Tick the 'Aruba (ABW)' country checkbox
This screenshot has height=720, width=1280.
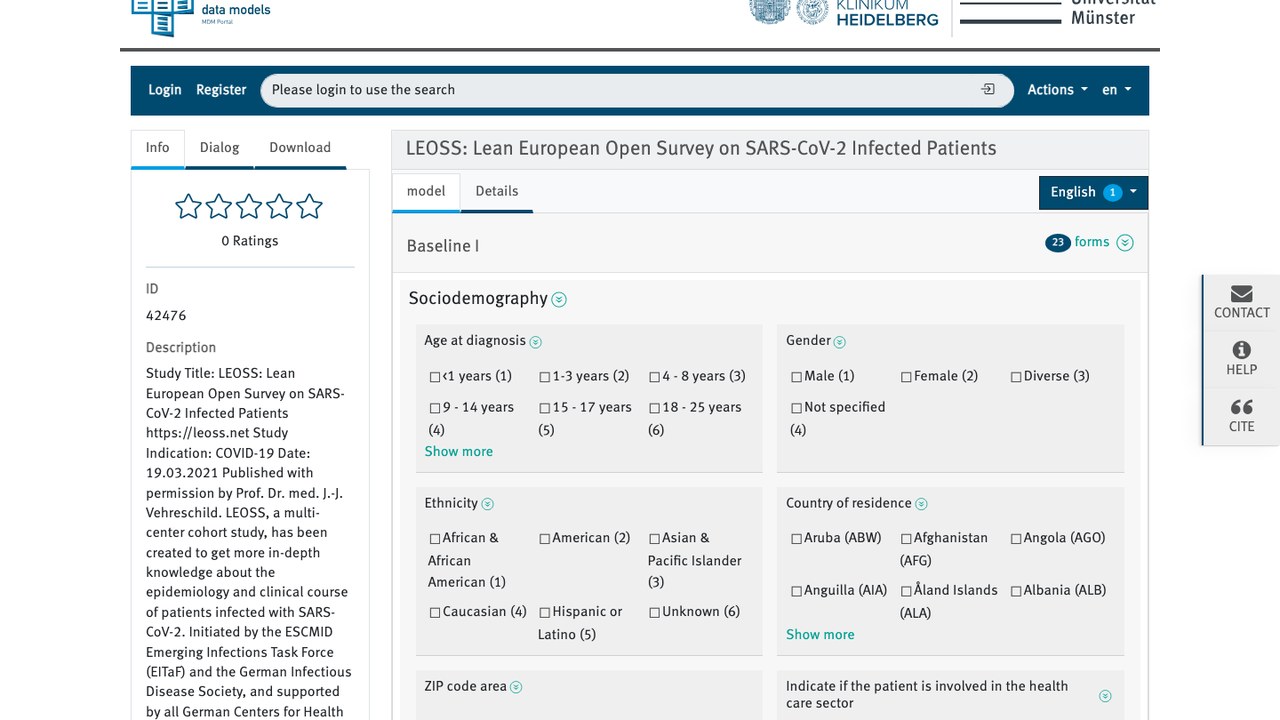click(x=797, y=538)
